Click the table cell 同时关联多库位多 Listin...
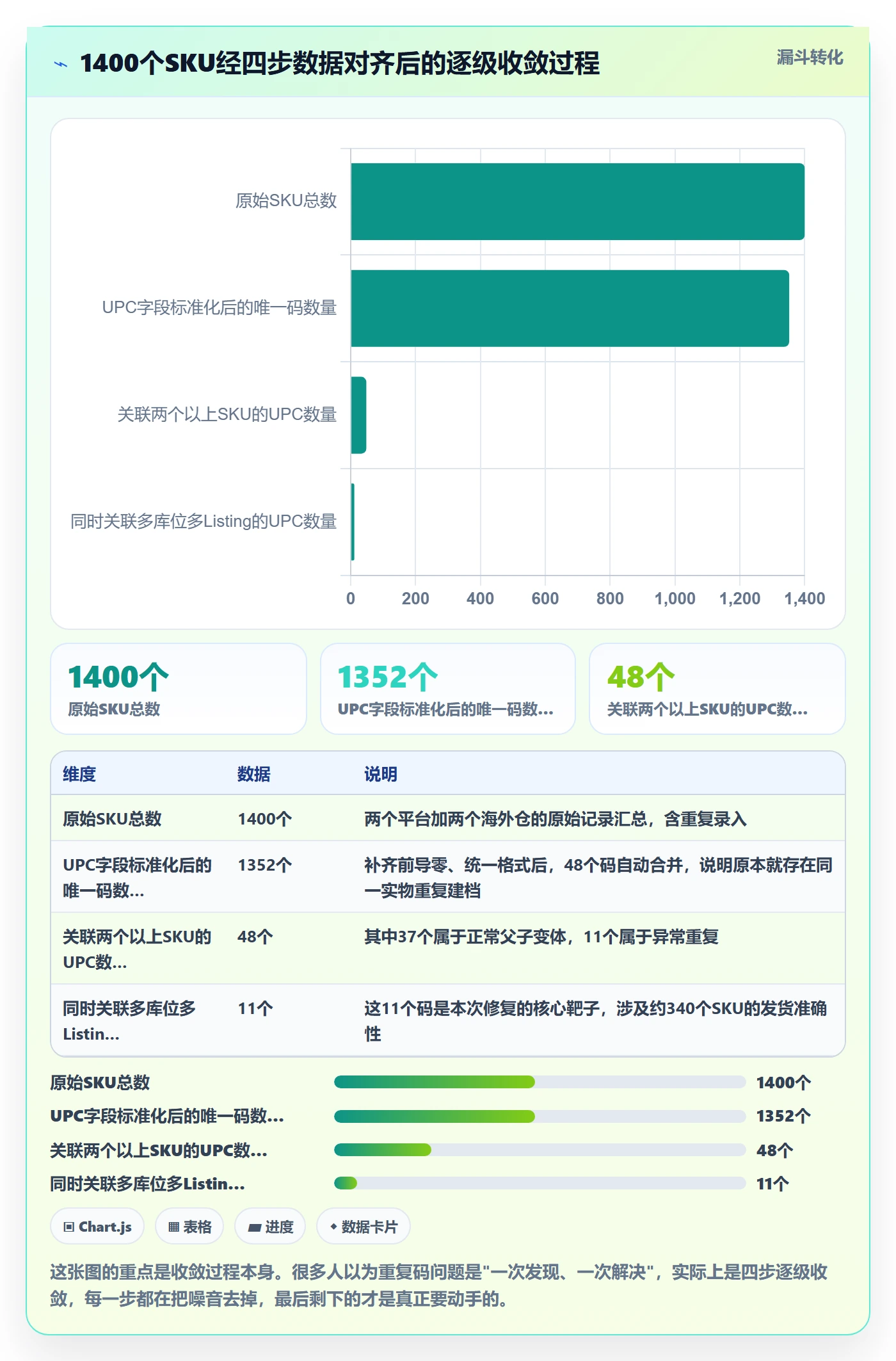Image resolution: width=896 pixels, height=1361 pixels. coord(129,1021)
